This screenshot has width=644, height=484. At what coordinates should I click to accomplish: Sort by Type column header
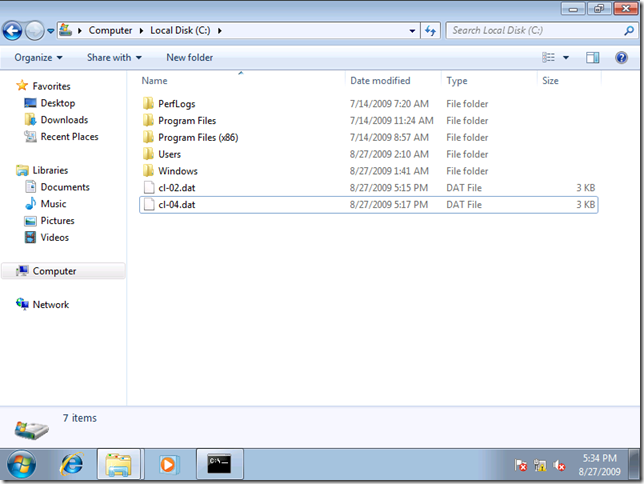pos(457,81)
